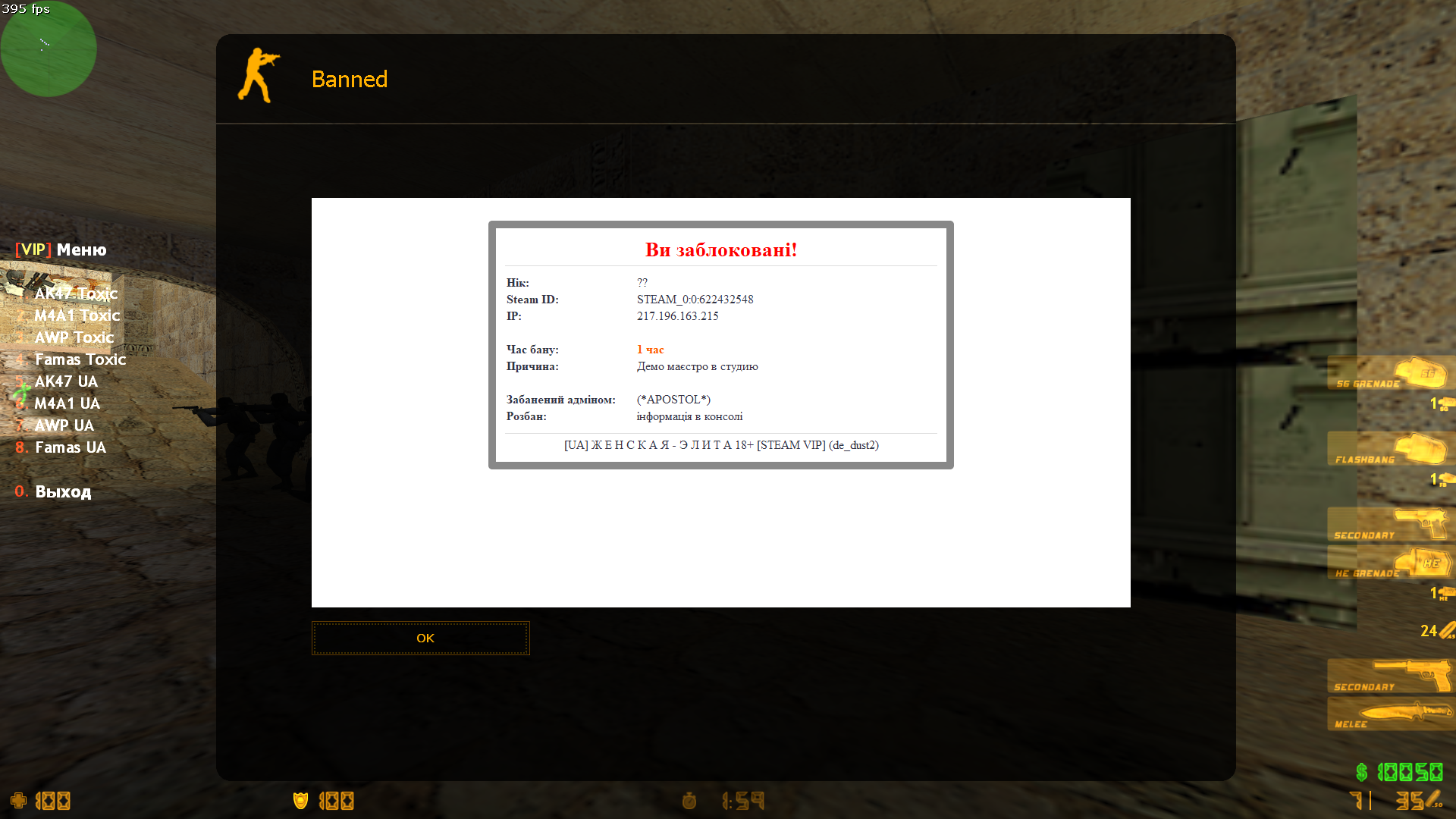Pick AK47 UA menu entry
This screenshot has width=1456, height=819.
[66, 381]
